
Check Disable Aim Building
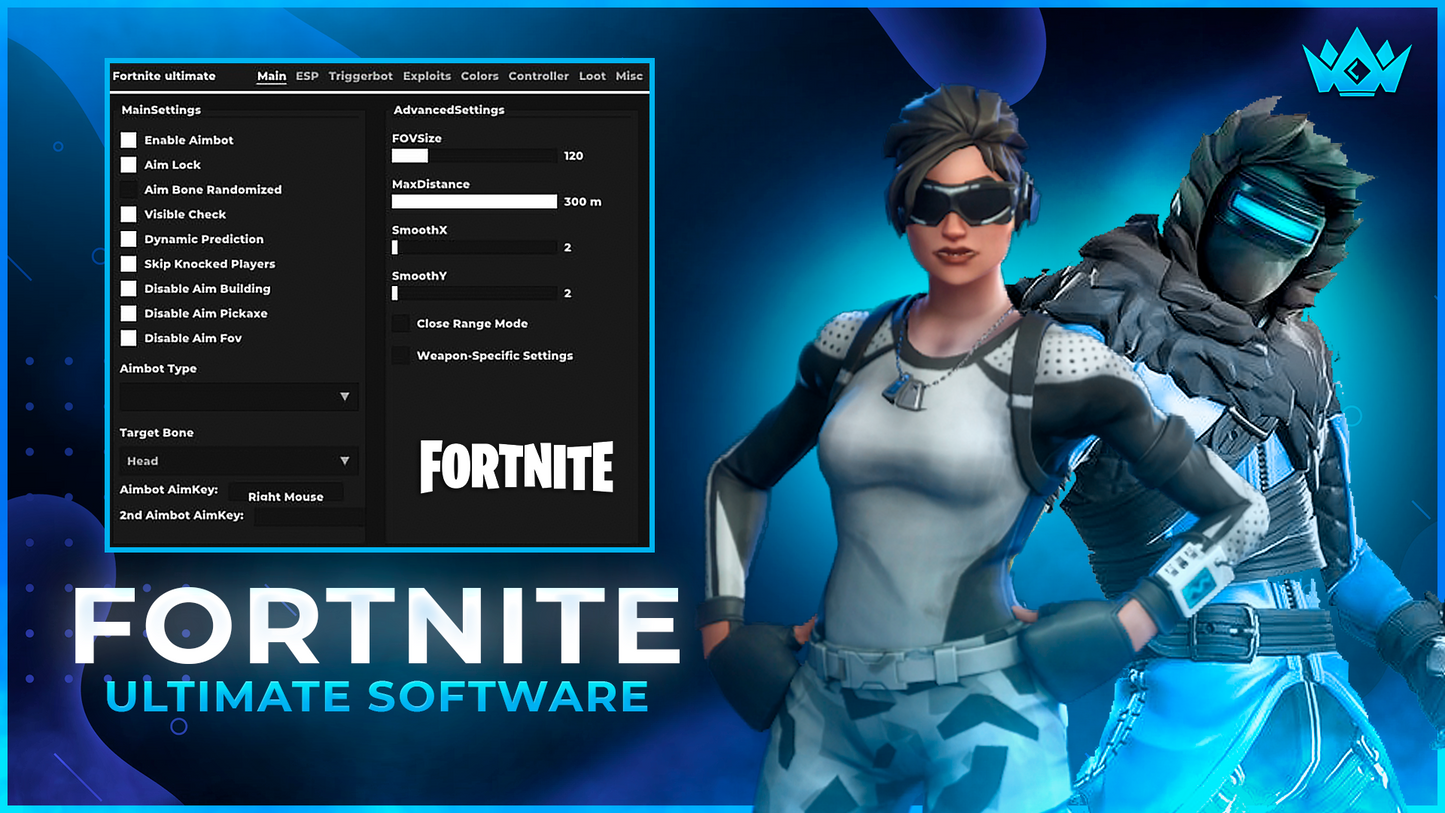pyautogui.click(x=129, y=288)
